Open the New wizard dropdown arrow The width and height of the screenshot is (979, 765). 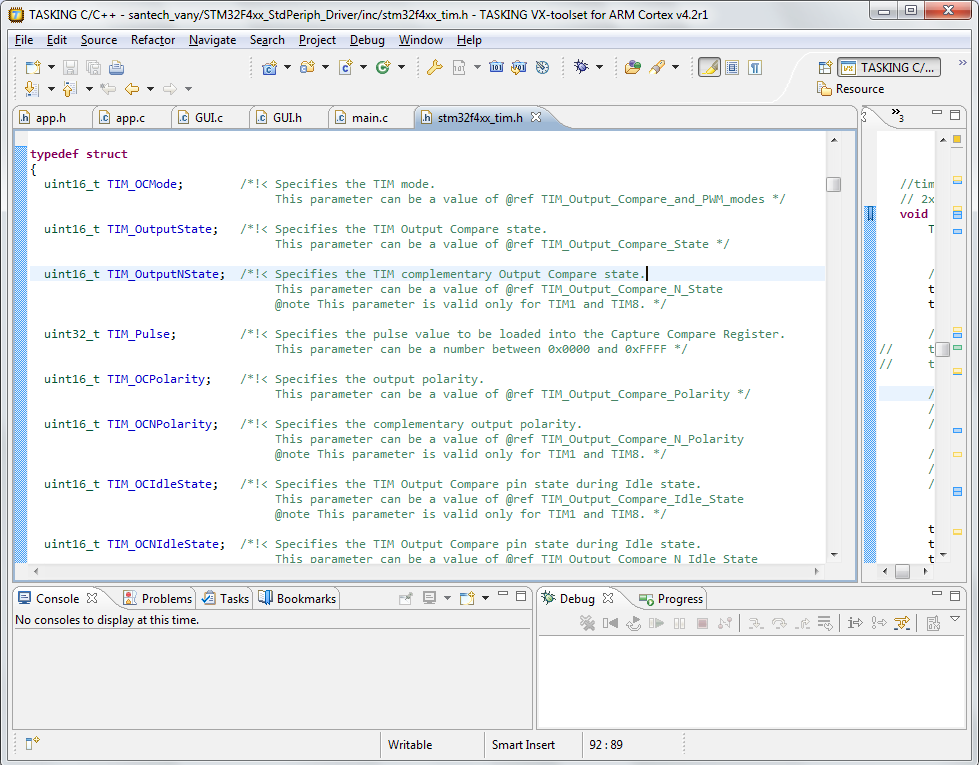(51, 67)
